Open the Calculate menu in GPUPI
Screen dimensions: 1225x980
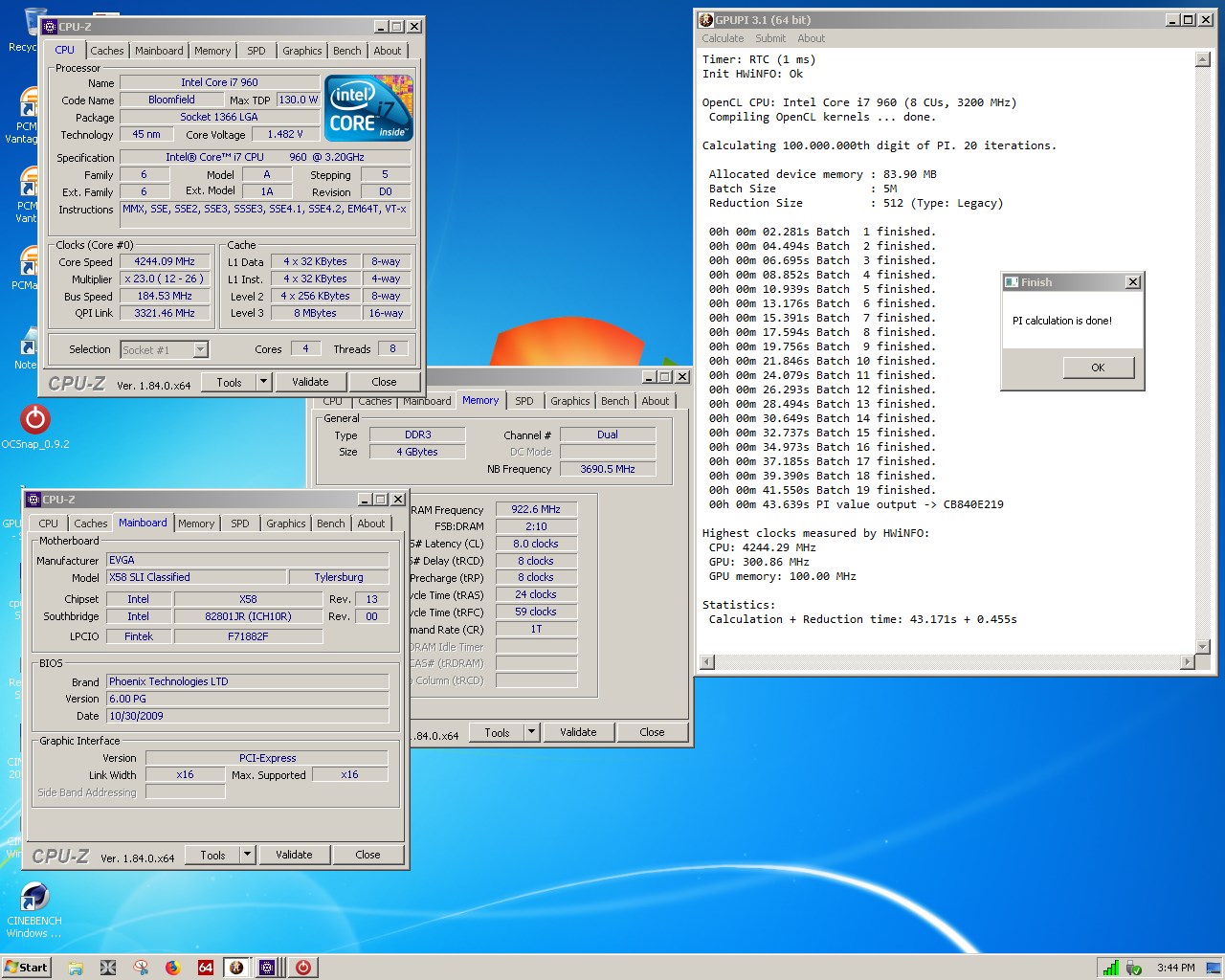point(723,38)
